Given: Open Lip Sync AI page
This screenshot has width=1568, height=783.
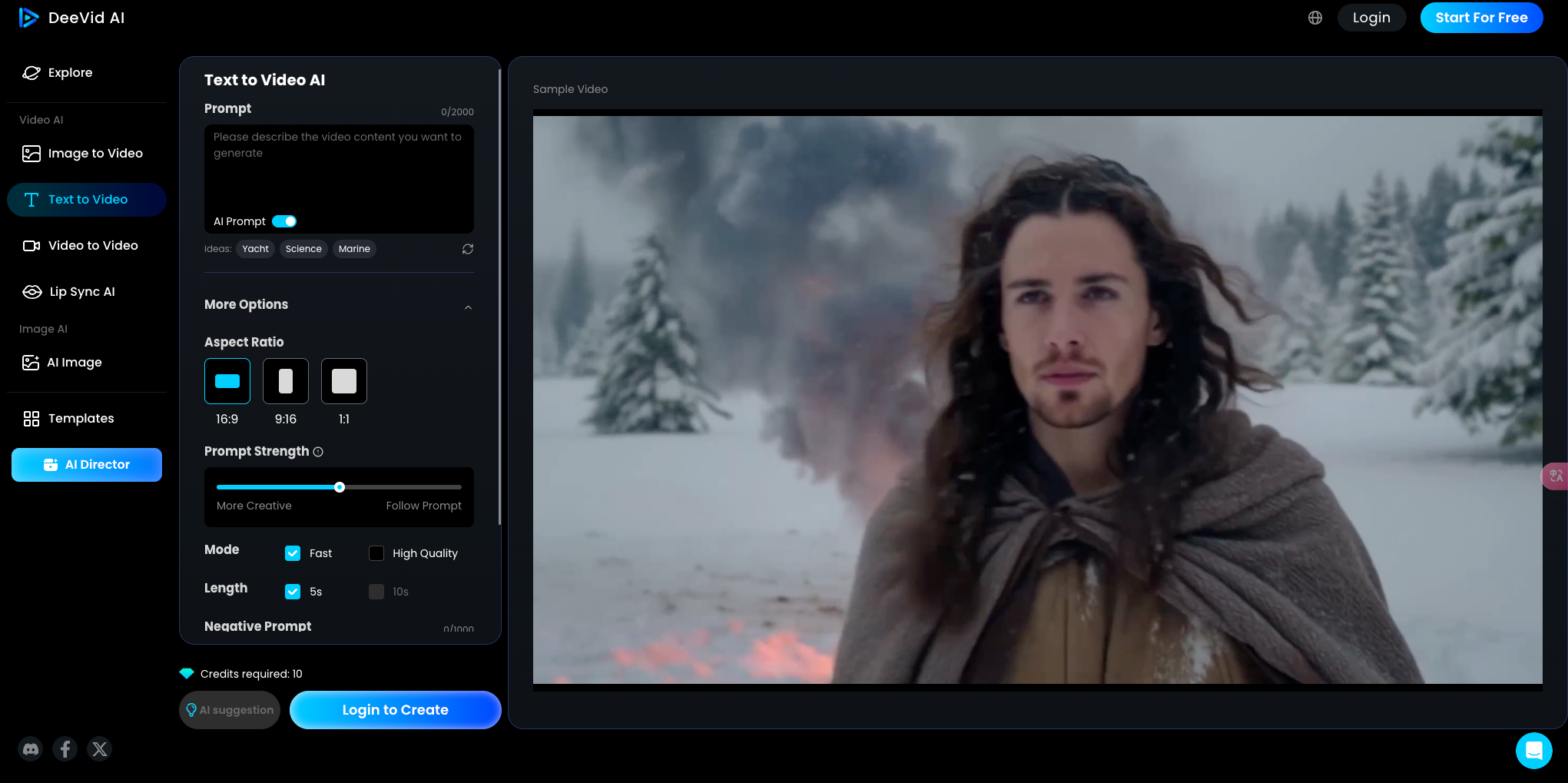Looking at the screenshot, I should tap(87, 292).
